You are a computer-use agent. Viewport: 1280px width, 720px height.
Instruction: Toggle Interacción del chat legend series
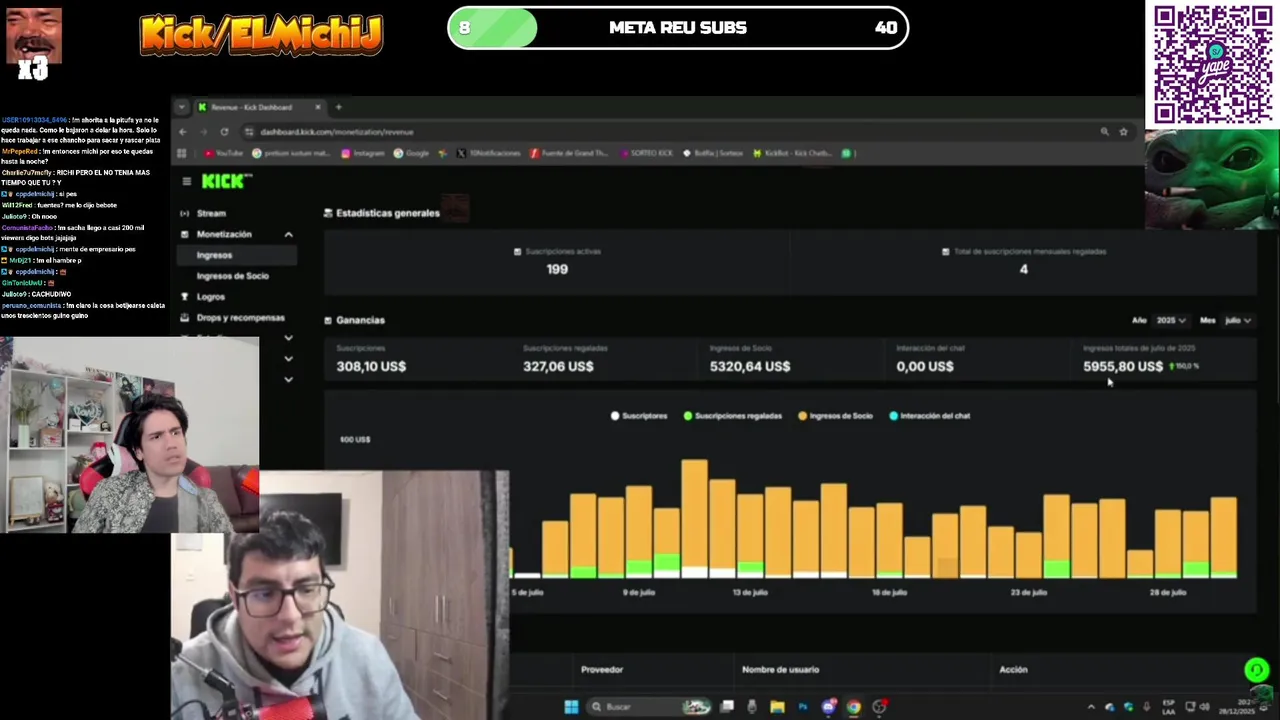click(x=929, y=416)
